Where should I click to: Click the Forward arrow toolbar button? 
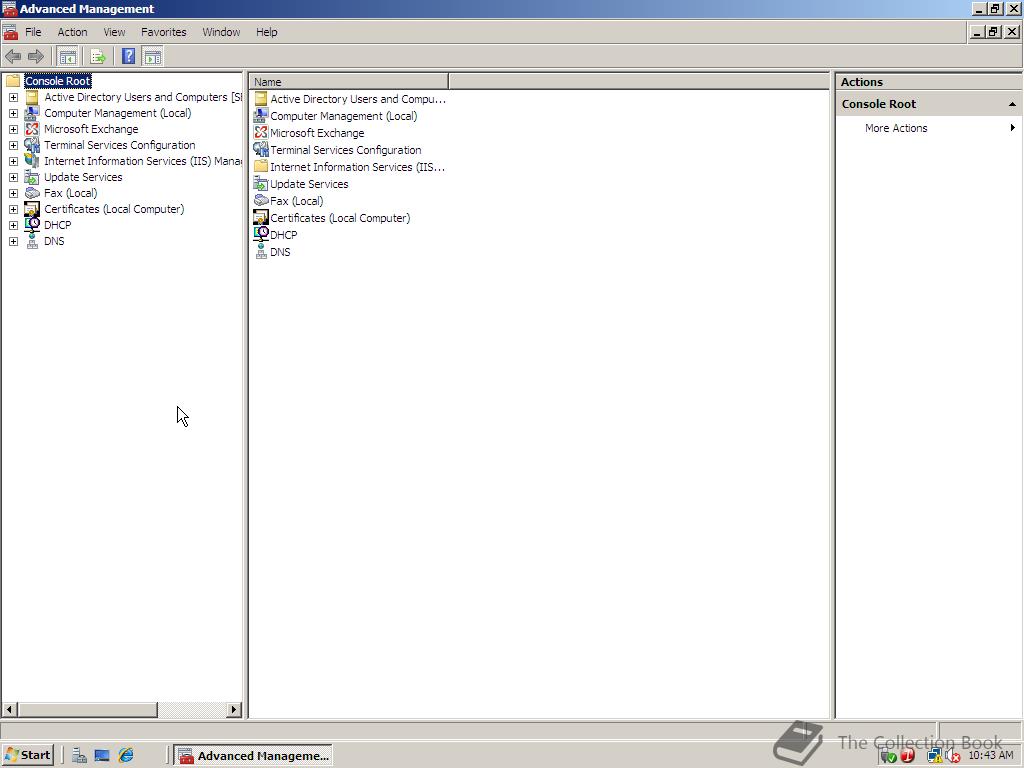(36, 57)
